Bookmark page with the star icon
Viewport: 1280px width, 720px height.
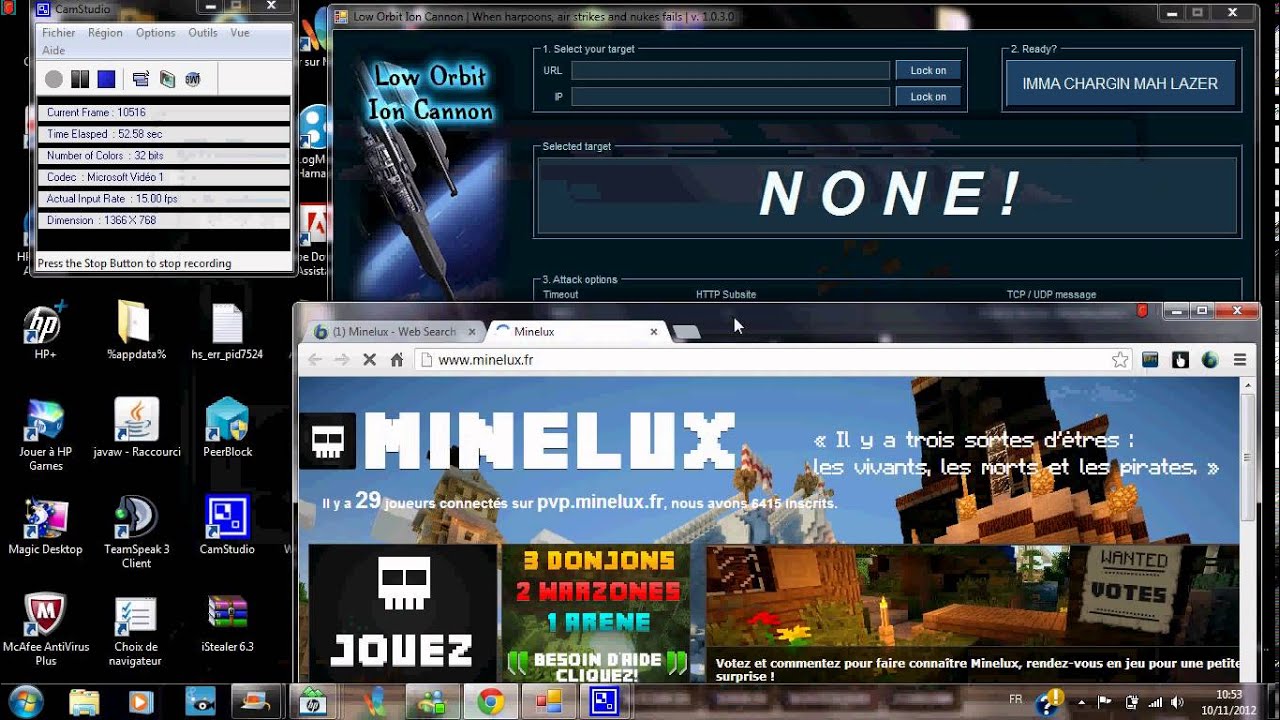pyautogui.click(x=1120, y=360)
